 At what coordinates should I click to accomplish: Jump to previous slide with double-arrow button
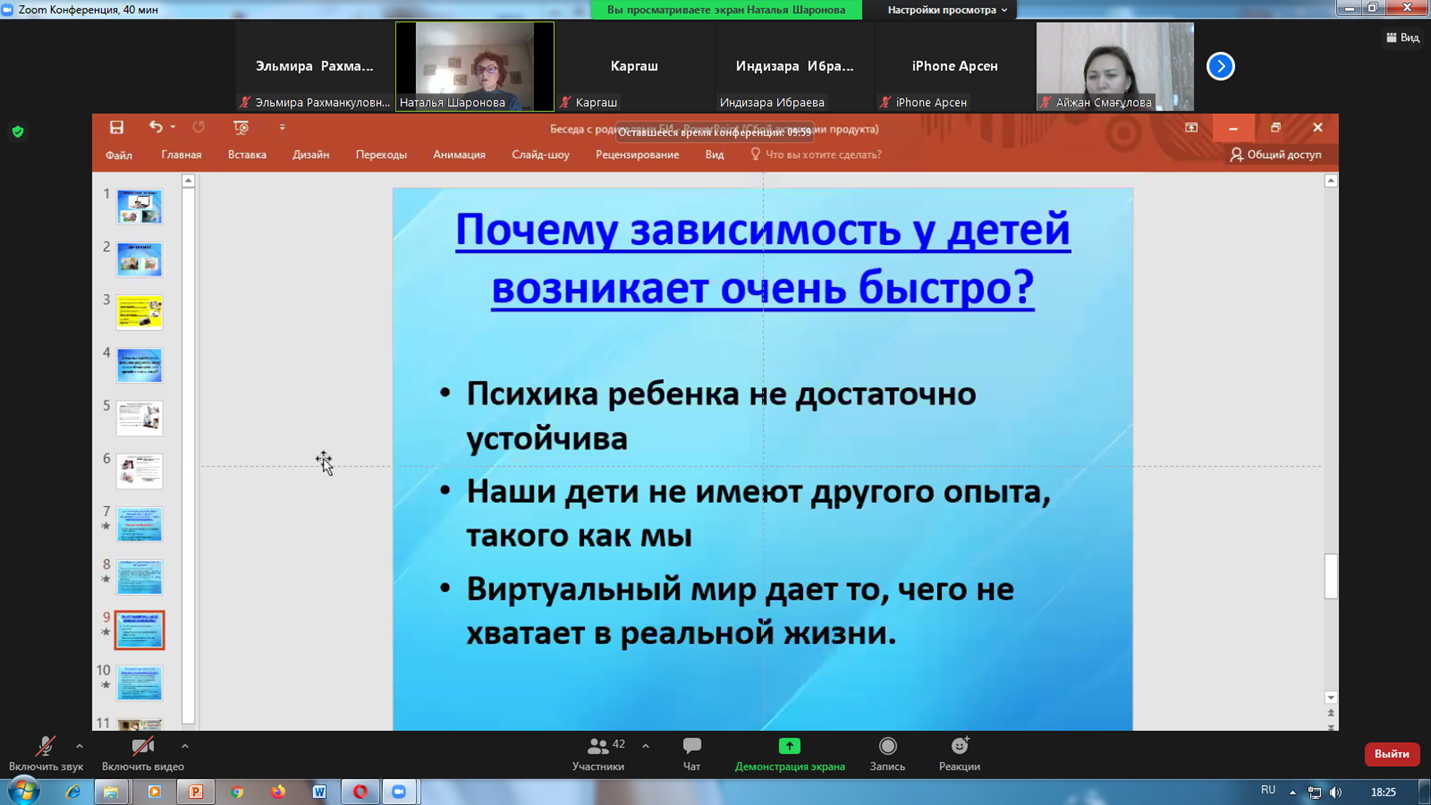pyautogui.click(x=1330, y=713)
